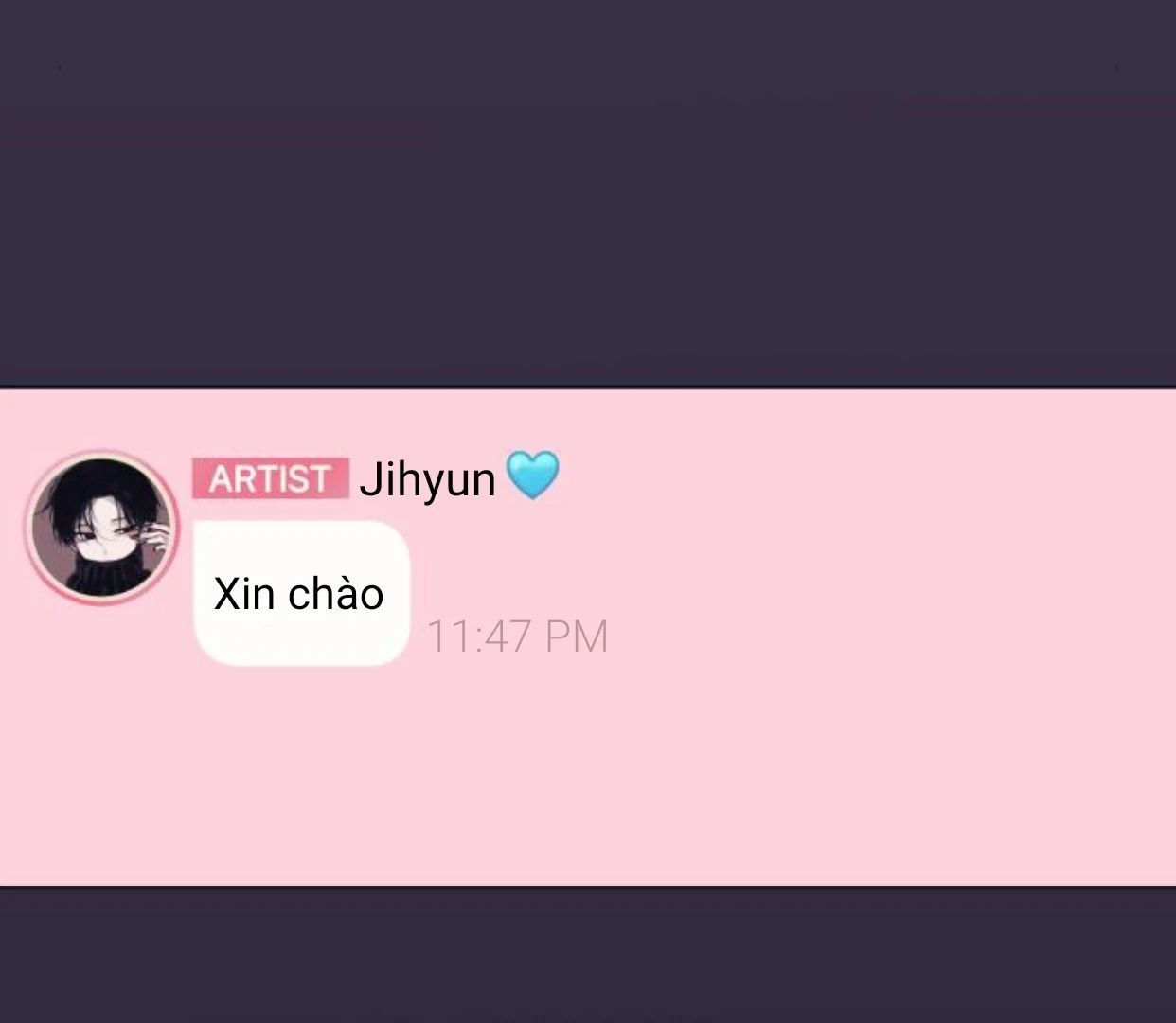Screen dimensions: 1176x1023
Task: Click the 11:47 PM timestamp
Action: coord(517,637)
